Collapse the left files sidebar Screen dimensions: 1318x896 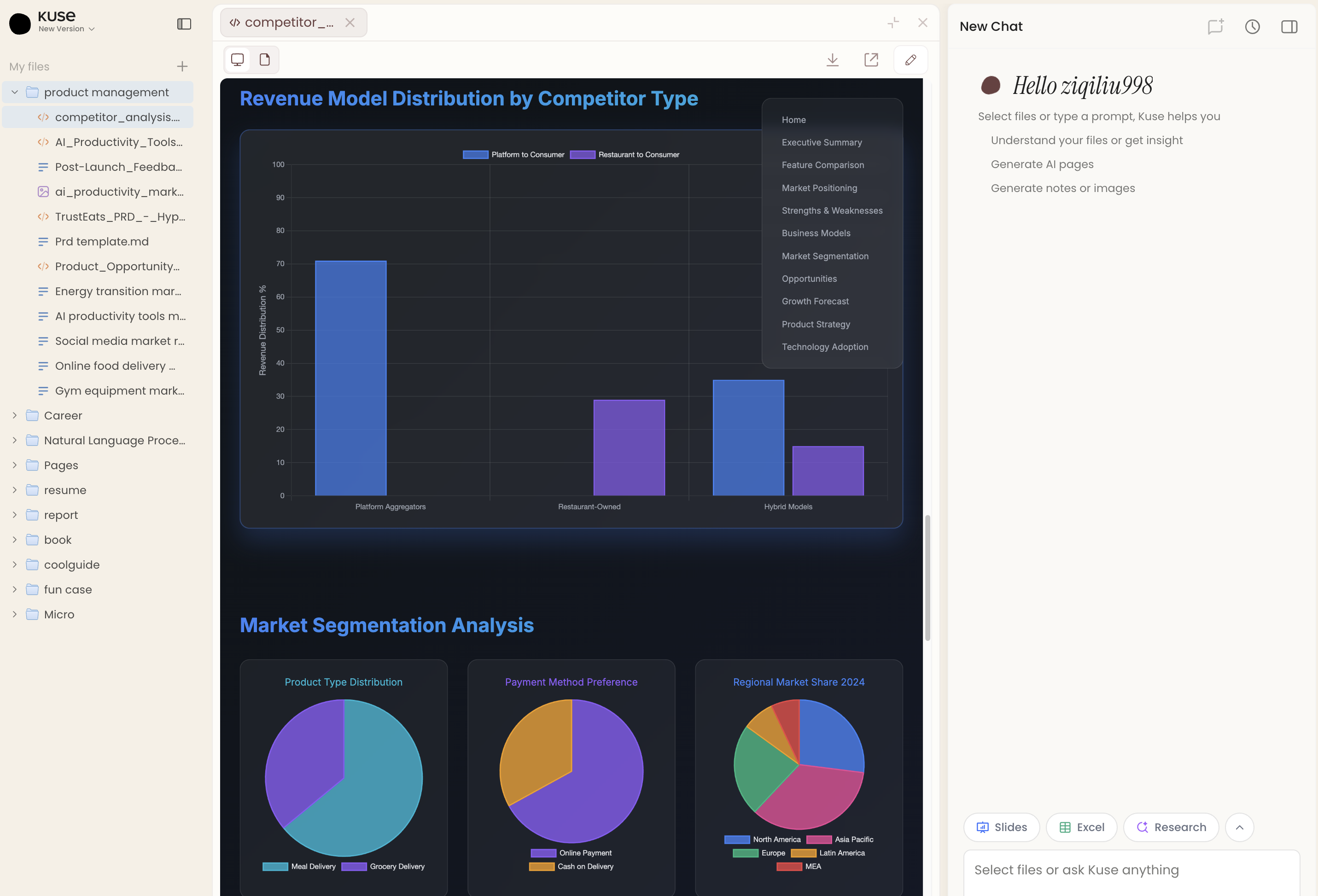tap(184, 24)
